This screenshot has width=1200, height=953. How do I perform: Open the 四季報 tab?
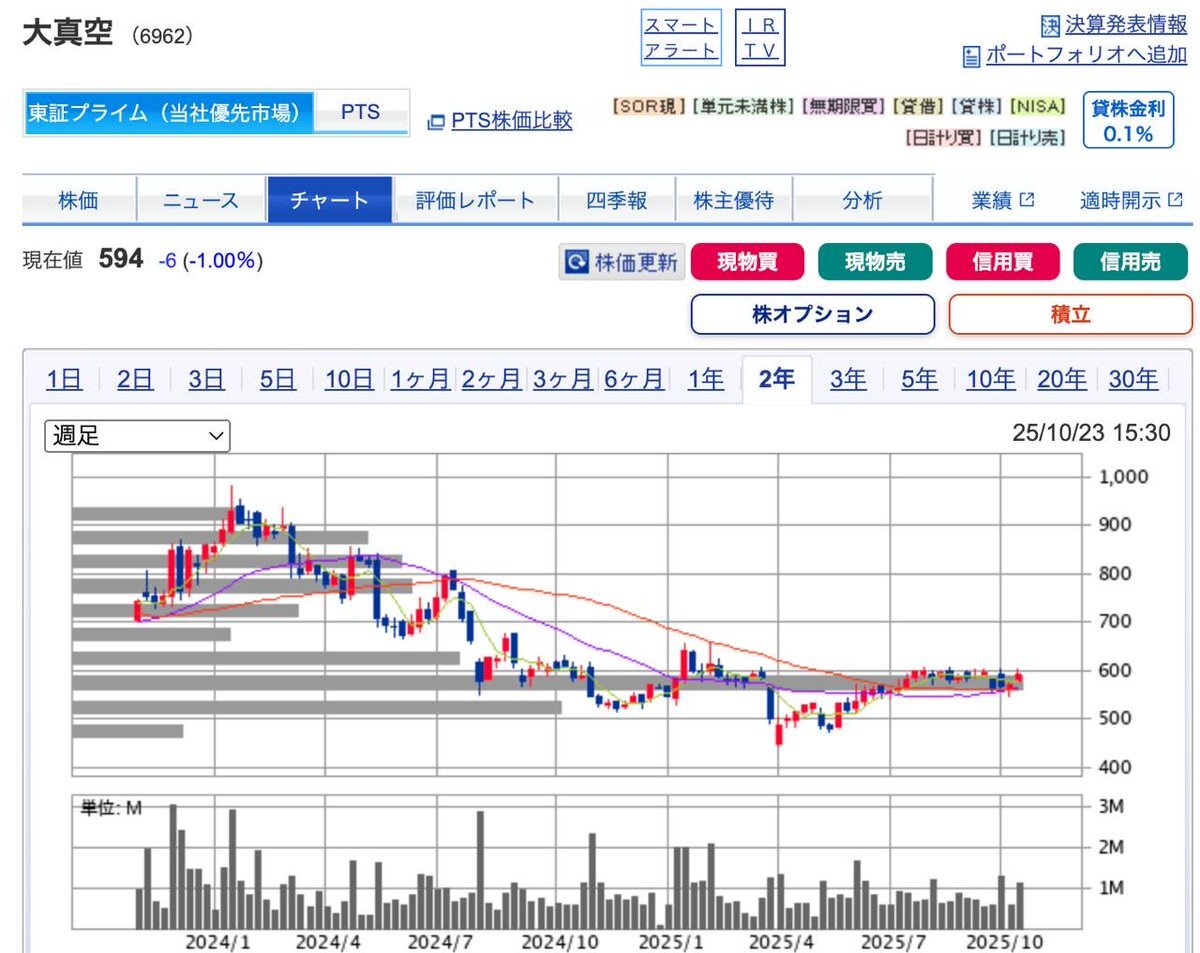(617, 200)
